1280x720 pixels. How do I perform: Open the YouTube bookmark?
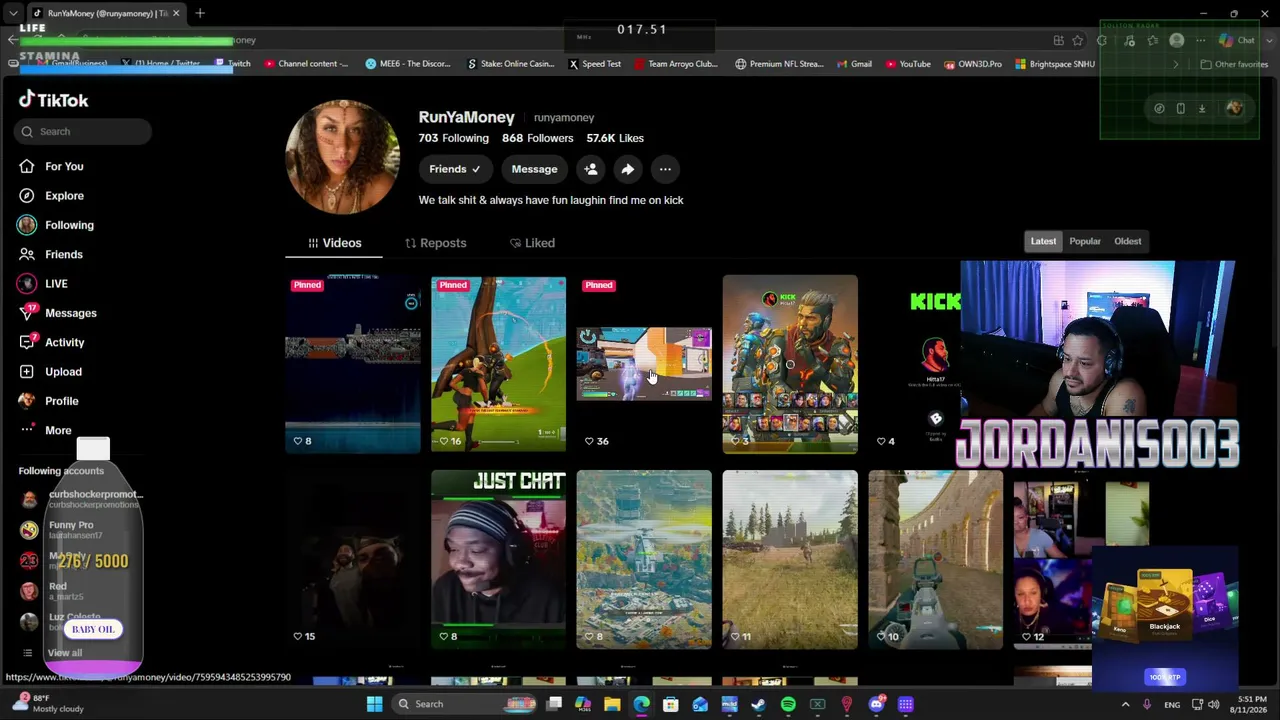[907, 64]
